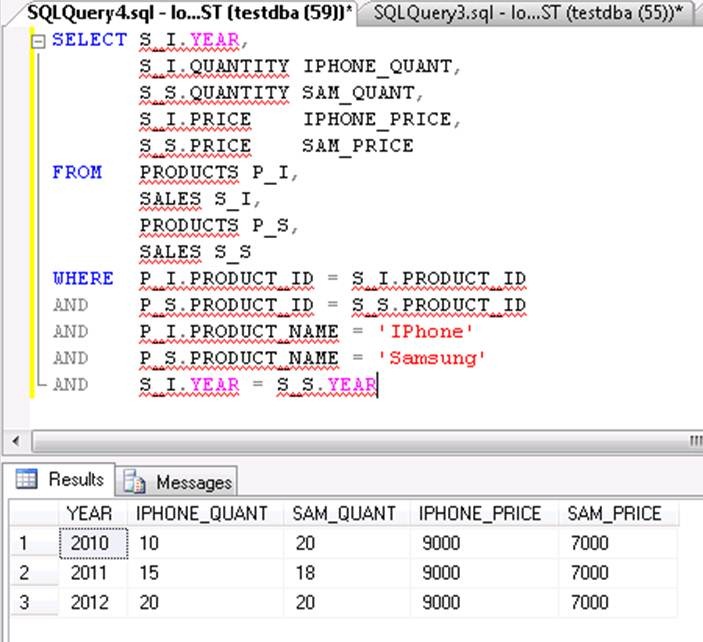The width and height of the screenshot is (703, 642).
Task: Select result row header 1
Action: 34,543
